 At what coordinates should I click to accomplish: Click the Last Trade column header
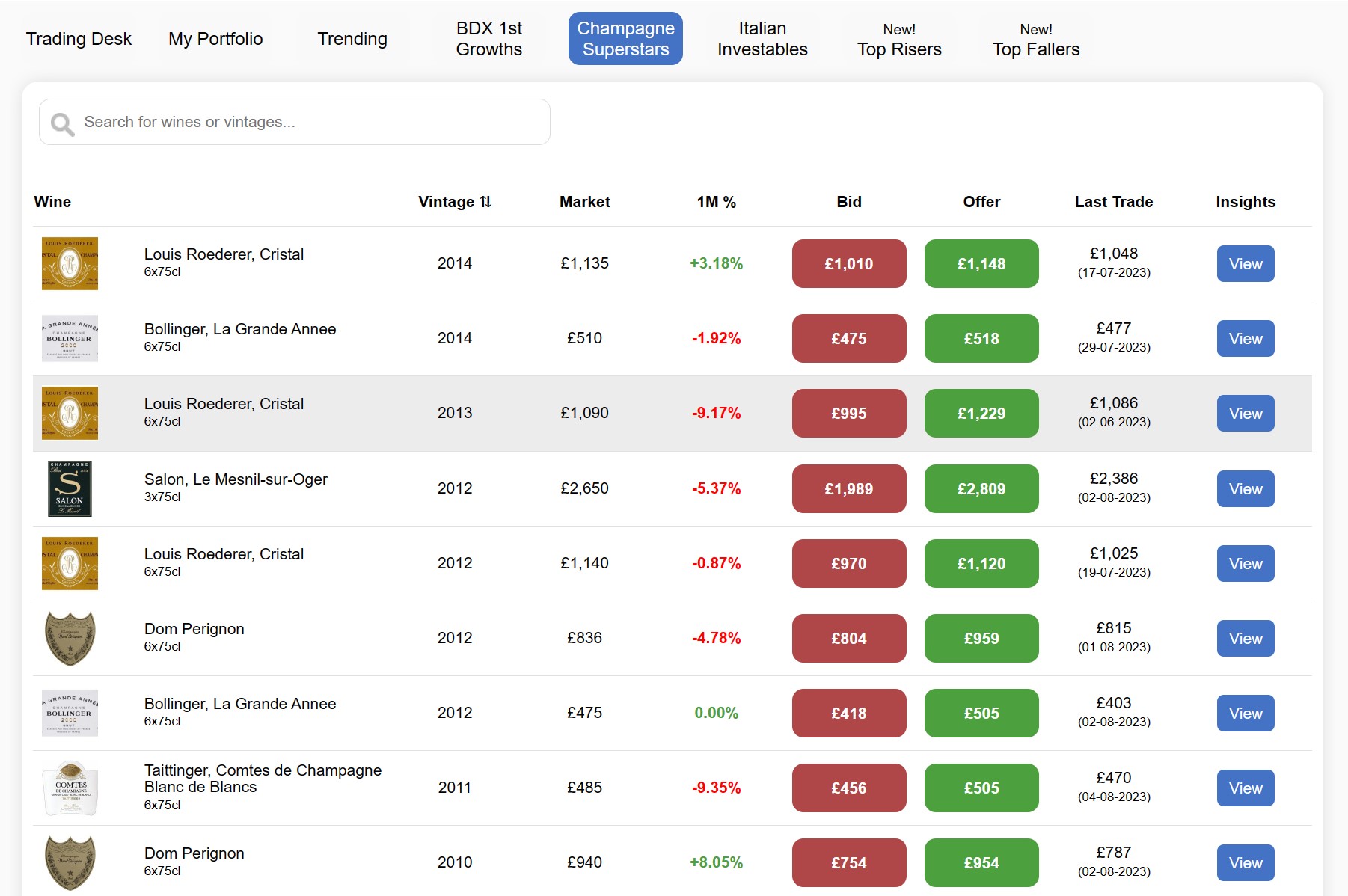1114,202
